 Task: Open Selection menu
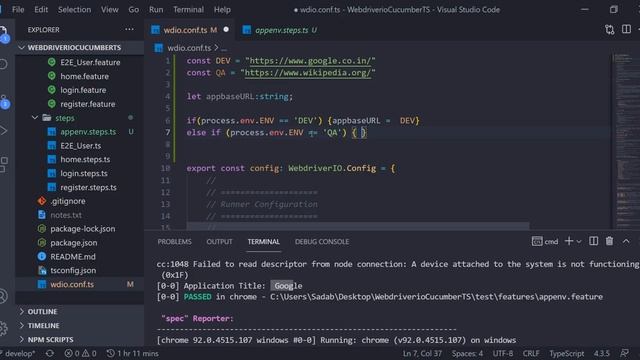pos(74,9)
